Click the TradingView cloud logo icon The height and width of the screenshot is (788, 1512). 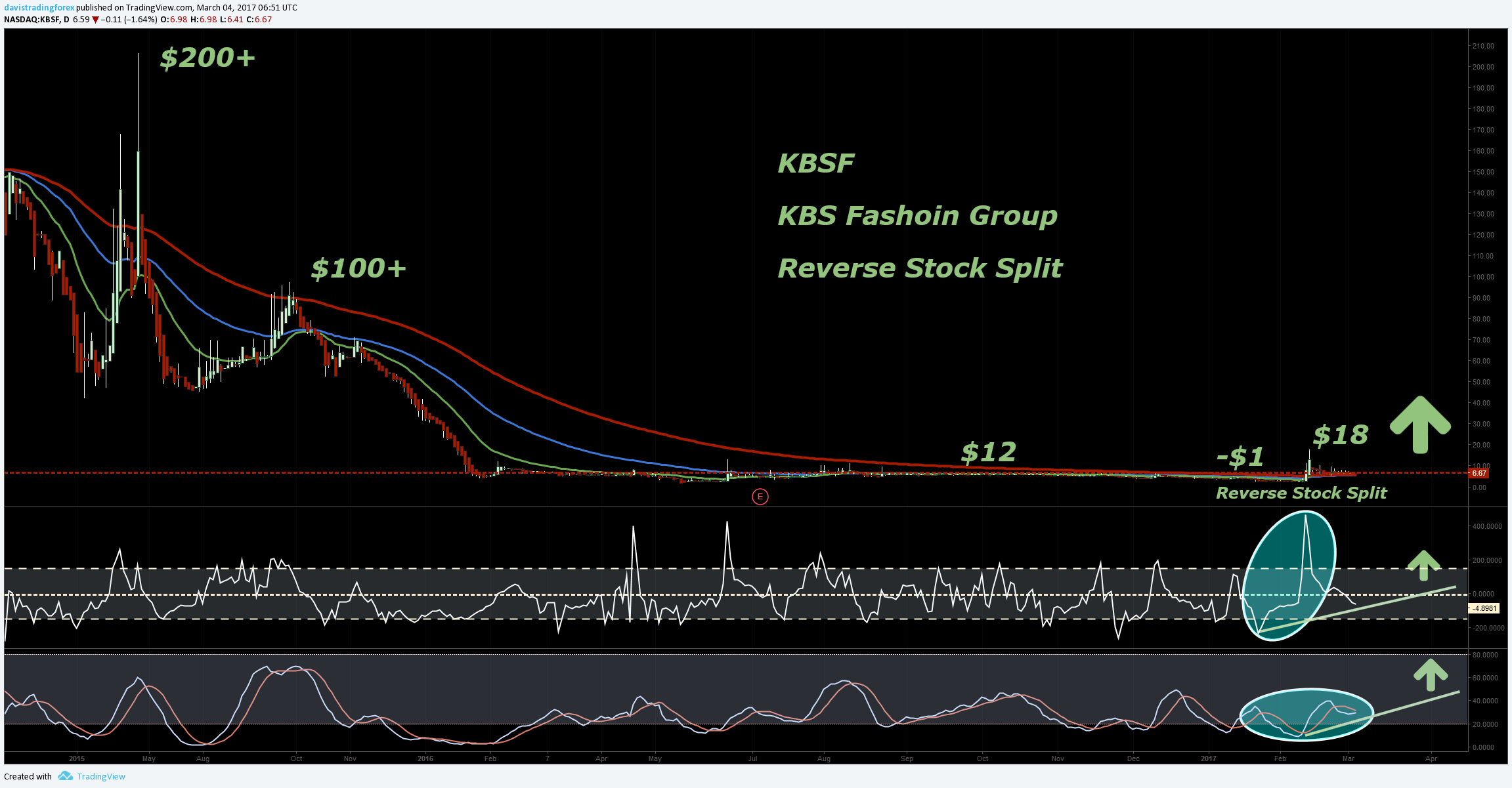65,776
